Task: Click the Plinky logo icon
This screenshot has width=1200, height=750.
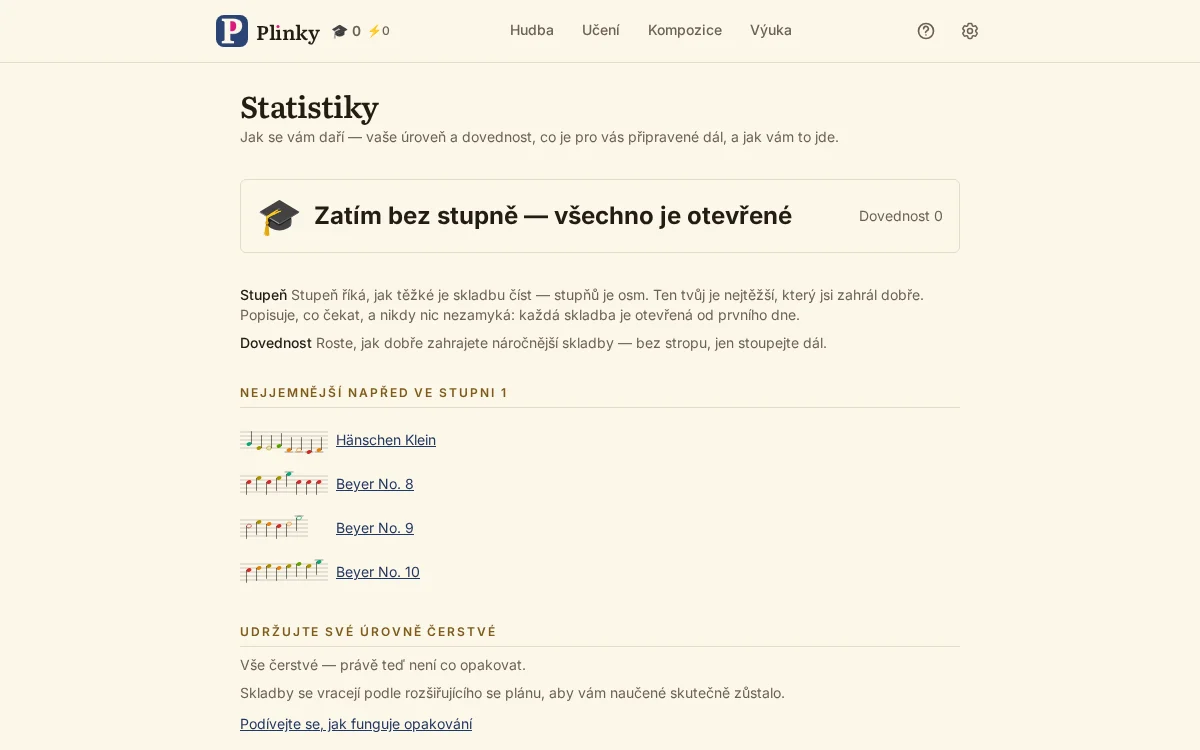Action: [232, 31]
